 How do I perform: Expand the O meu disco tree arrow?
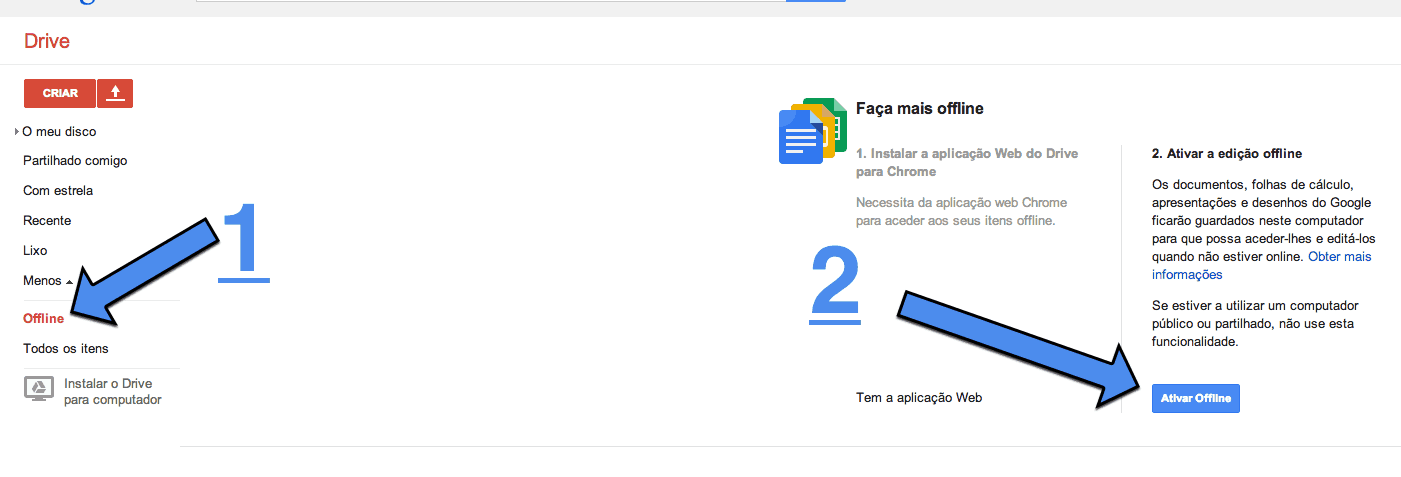coord(17,131)
